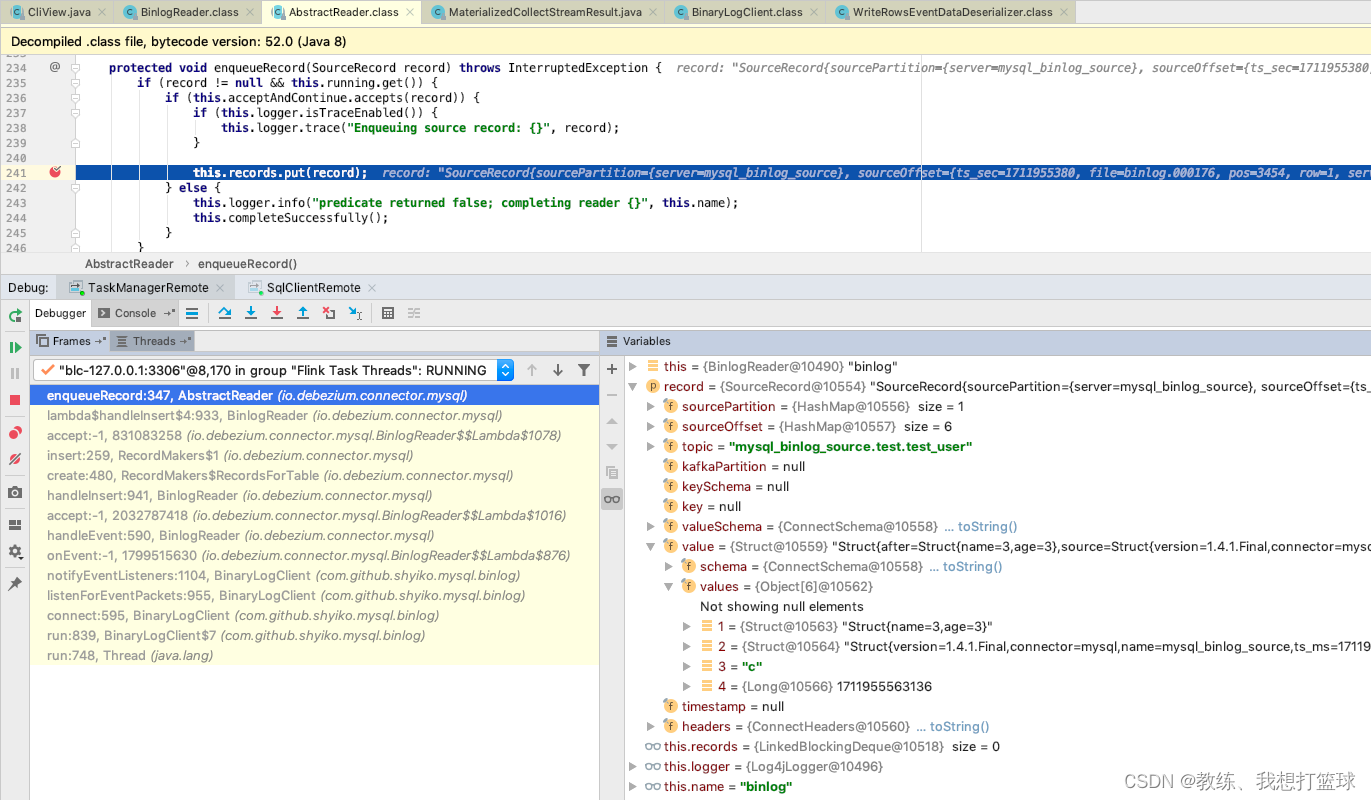Select lambda$handleInsert$4:933 stack frame

coord(314,416)
